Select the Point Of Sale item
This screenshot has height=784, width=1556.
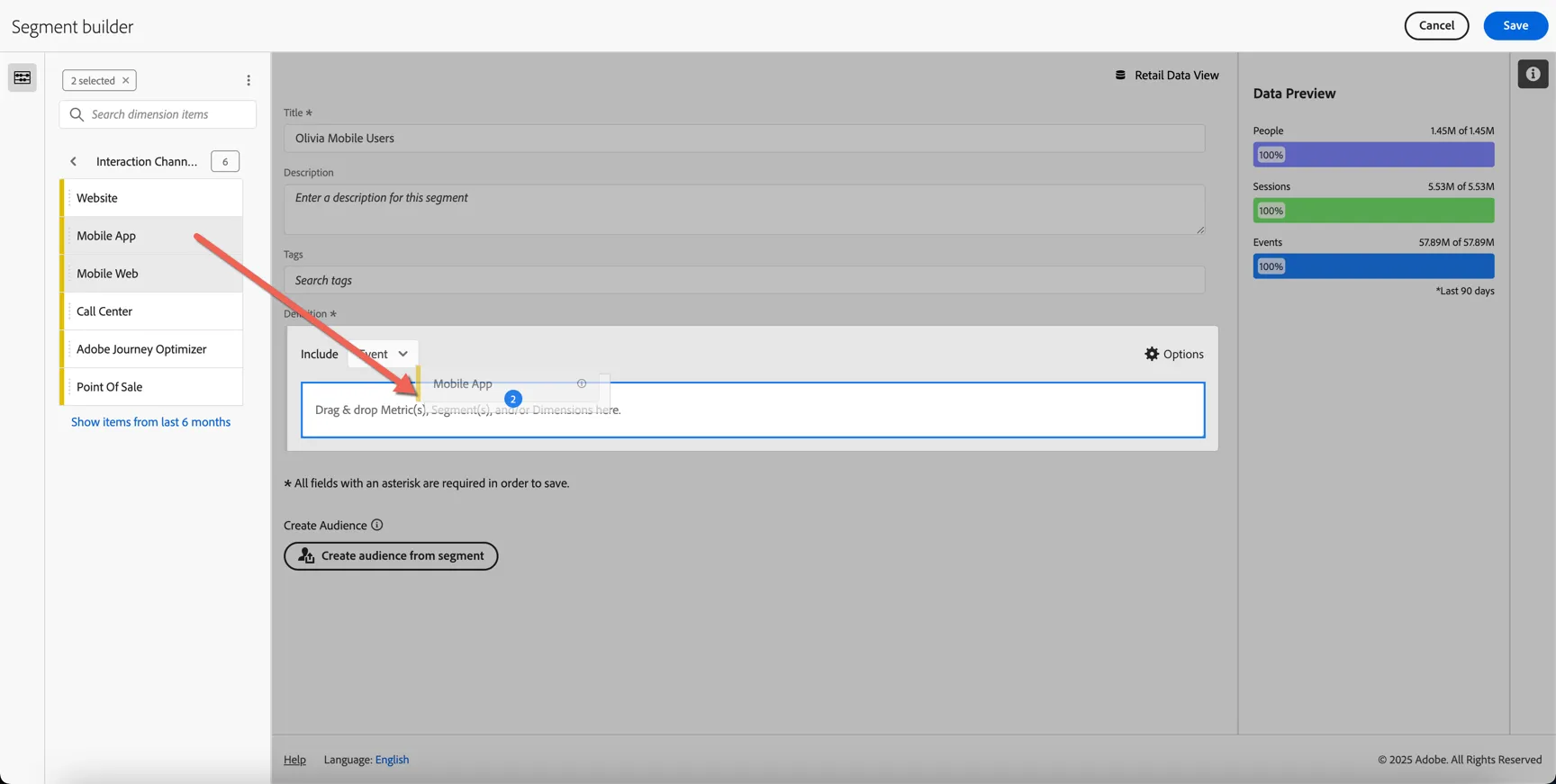pyautogui.click(x=151, y=387)
